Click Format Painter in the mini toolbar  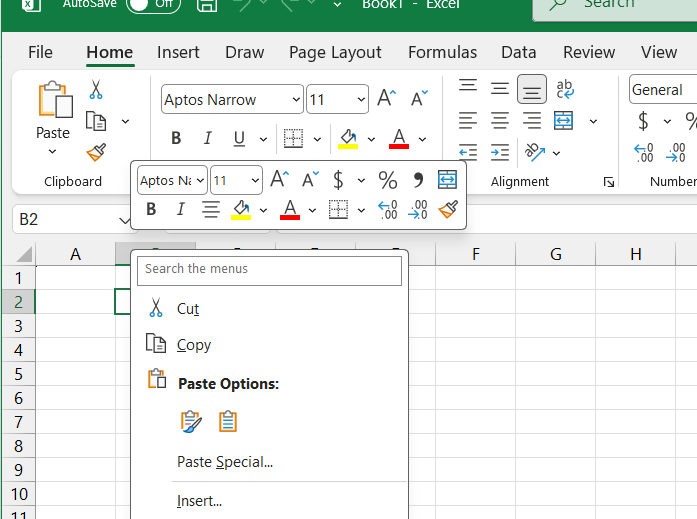tap(448, 209)
